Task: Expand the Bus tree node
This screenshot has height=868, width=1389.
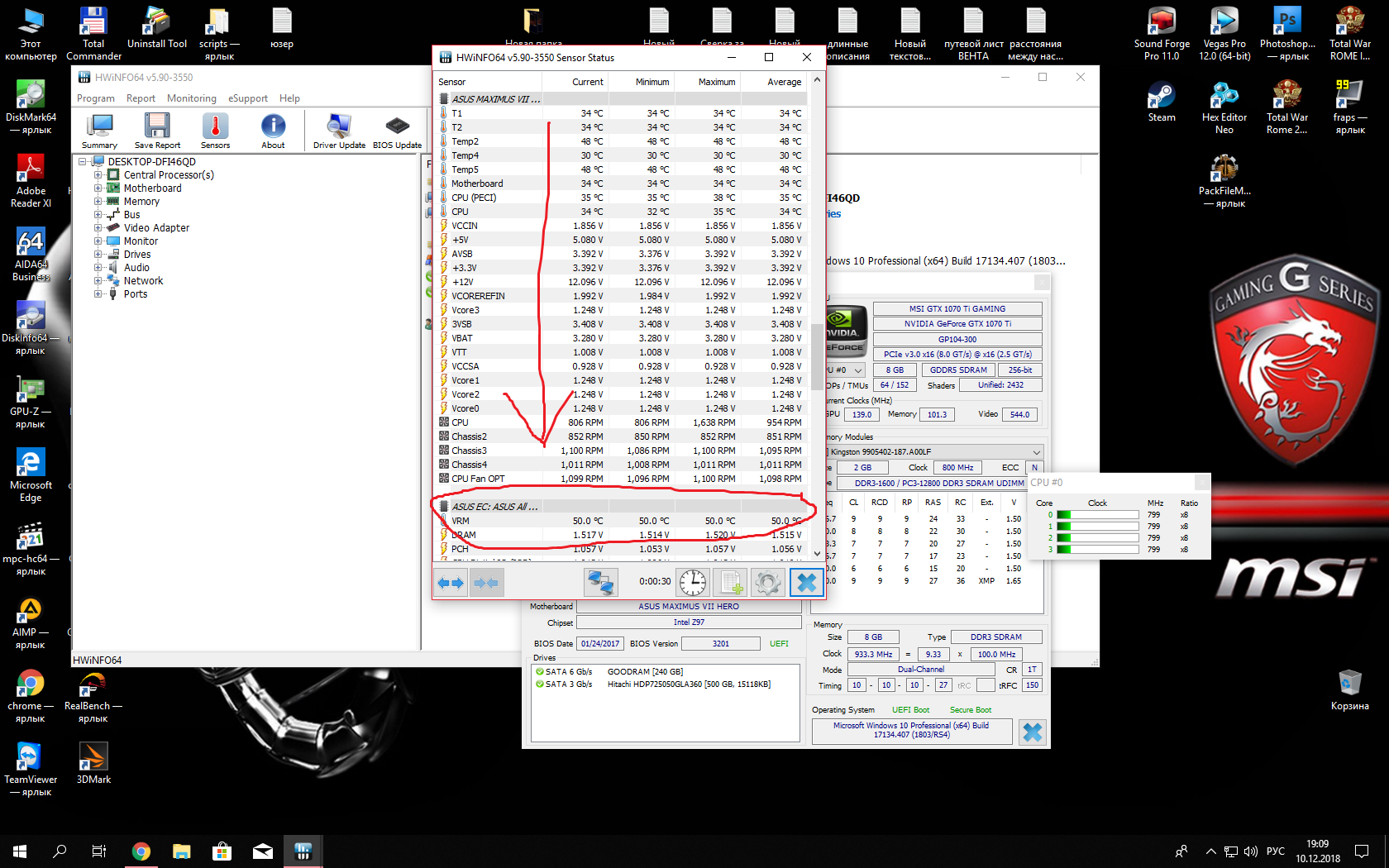Action: [98, 215]
